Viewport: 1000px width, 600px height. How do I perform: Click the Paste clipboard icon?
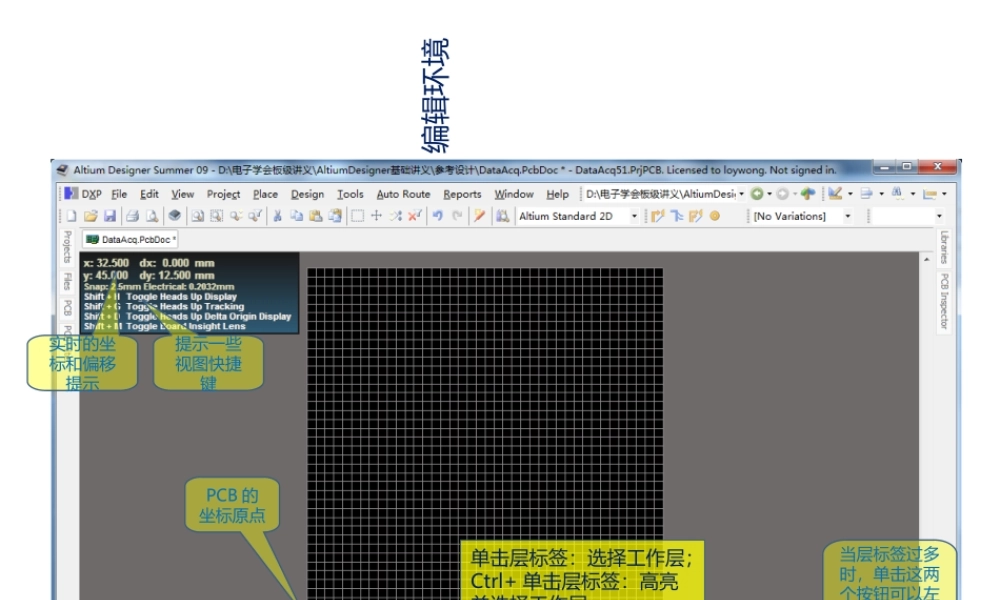point(316,216)
